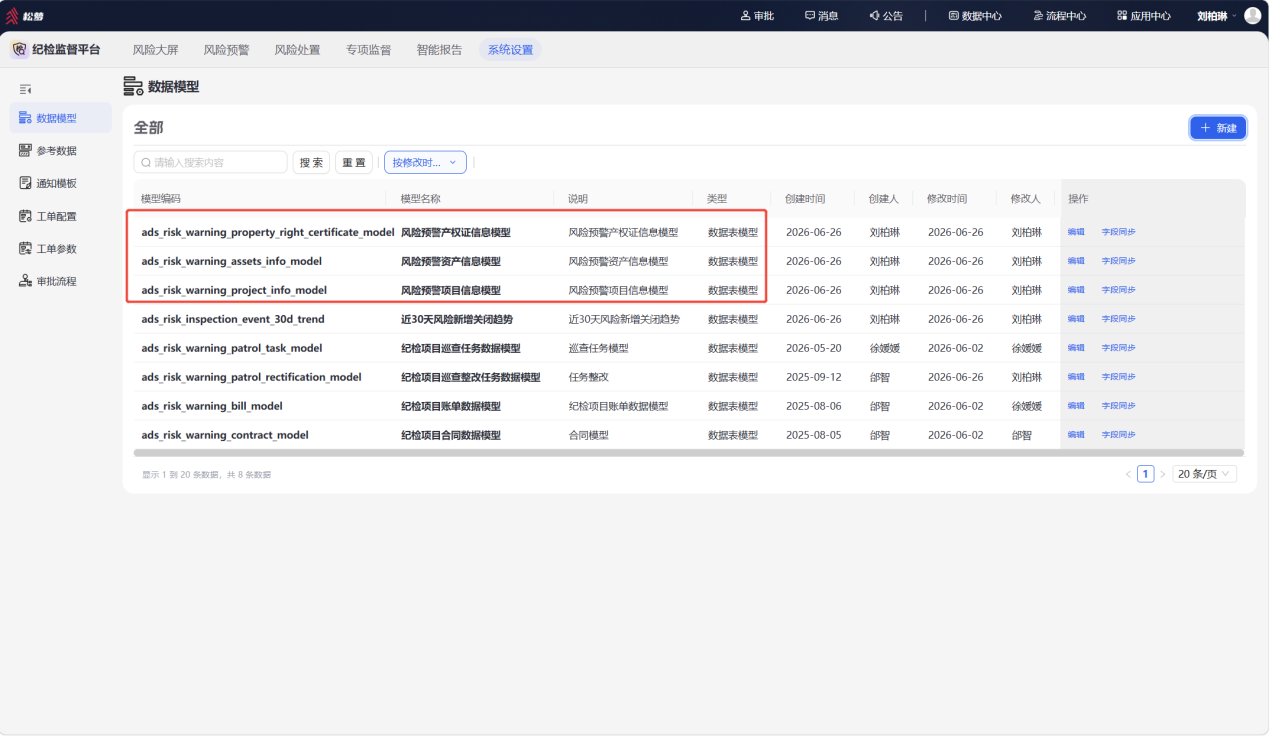
Task: Open the 按修改时... sort dropdown
Action: coord(425,162)
